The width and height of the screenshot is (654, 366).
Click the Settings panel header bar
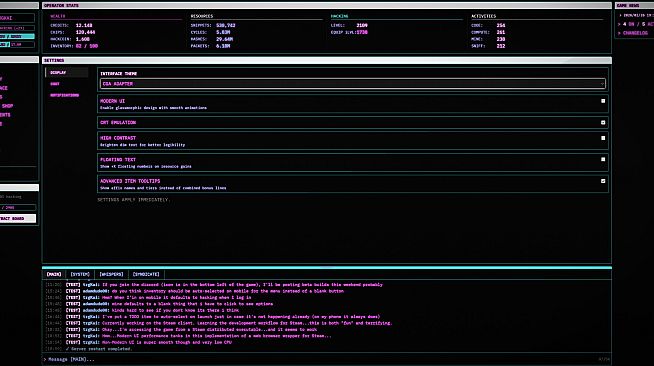(x=327, y=60)
